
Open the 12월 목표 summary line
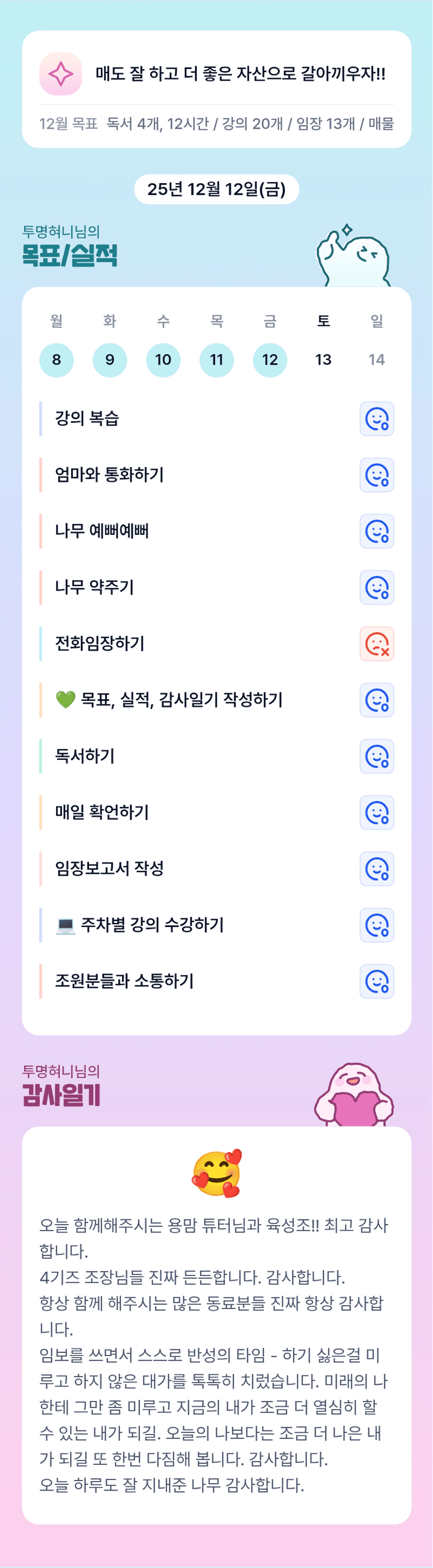point(216,124)
